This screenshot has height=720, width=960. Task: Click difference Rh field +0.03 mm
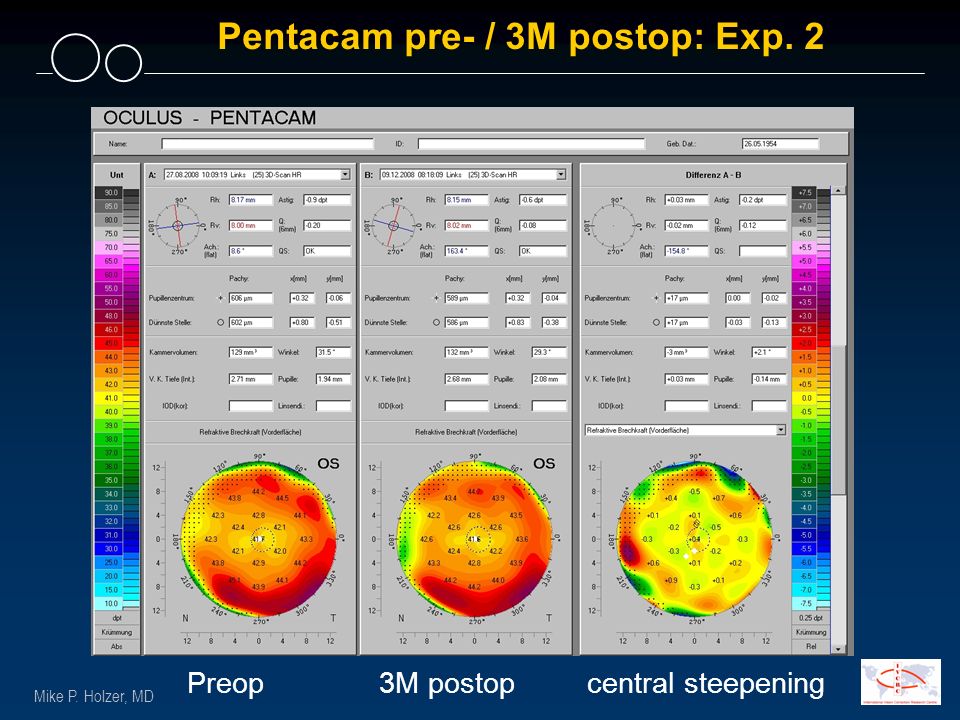tap(686, 200)
